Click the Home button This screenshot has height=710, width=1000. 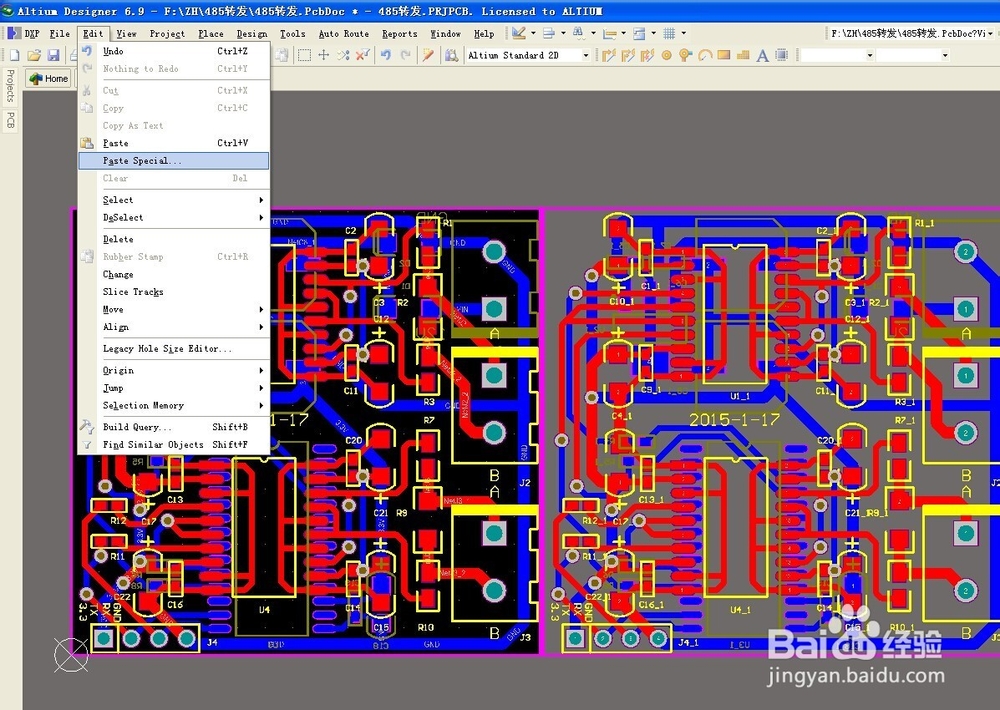(x=48, y=78)
